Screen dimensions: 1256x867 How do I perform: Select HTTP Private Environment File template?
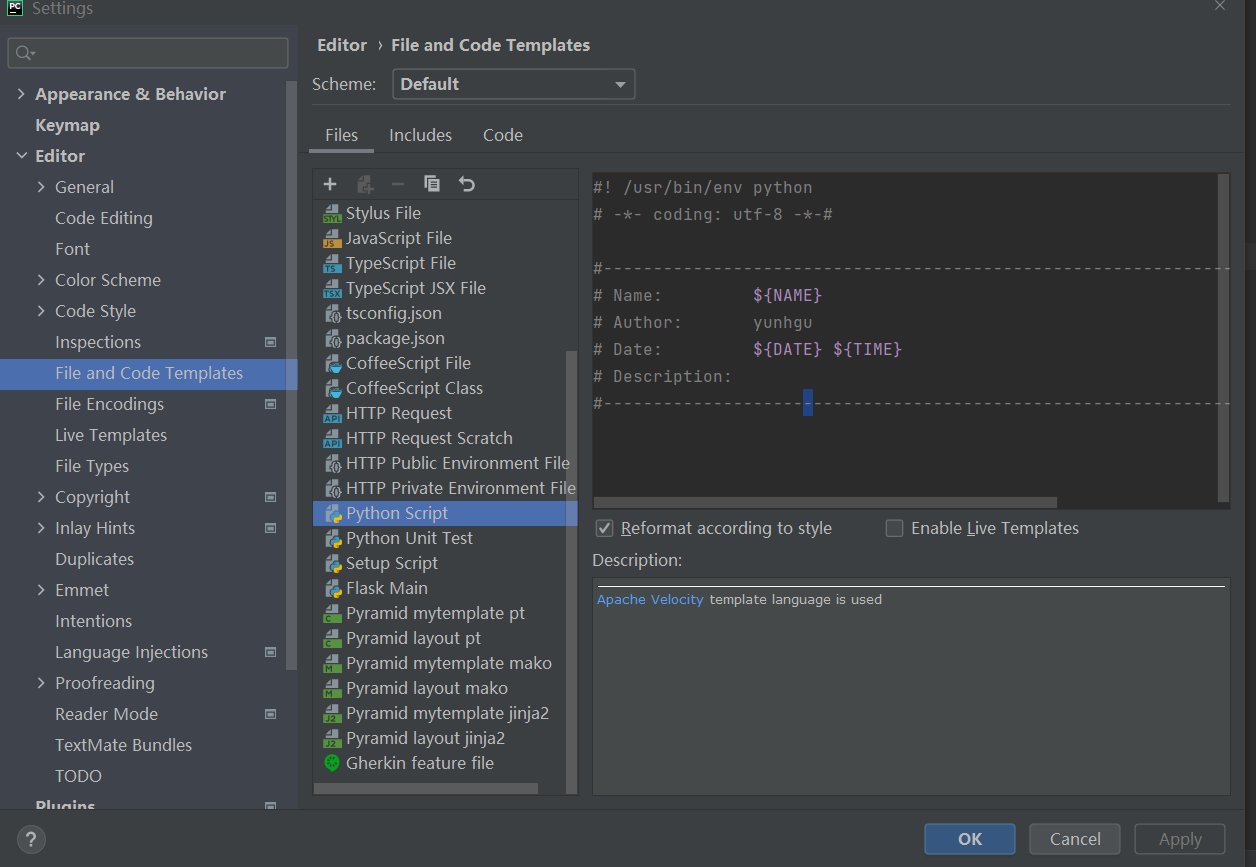[460, 489]
